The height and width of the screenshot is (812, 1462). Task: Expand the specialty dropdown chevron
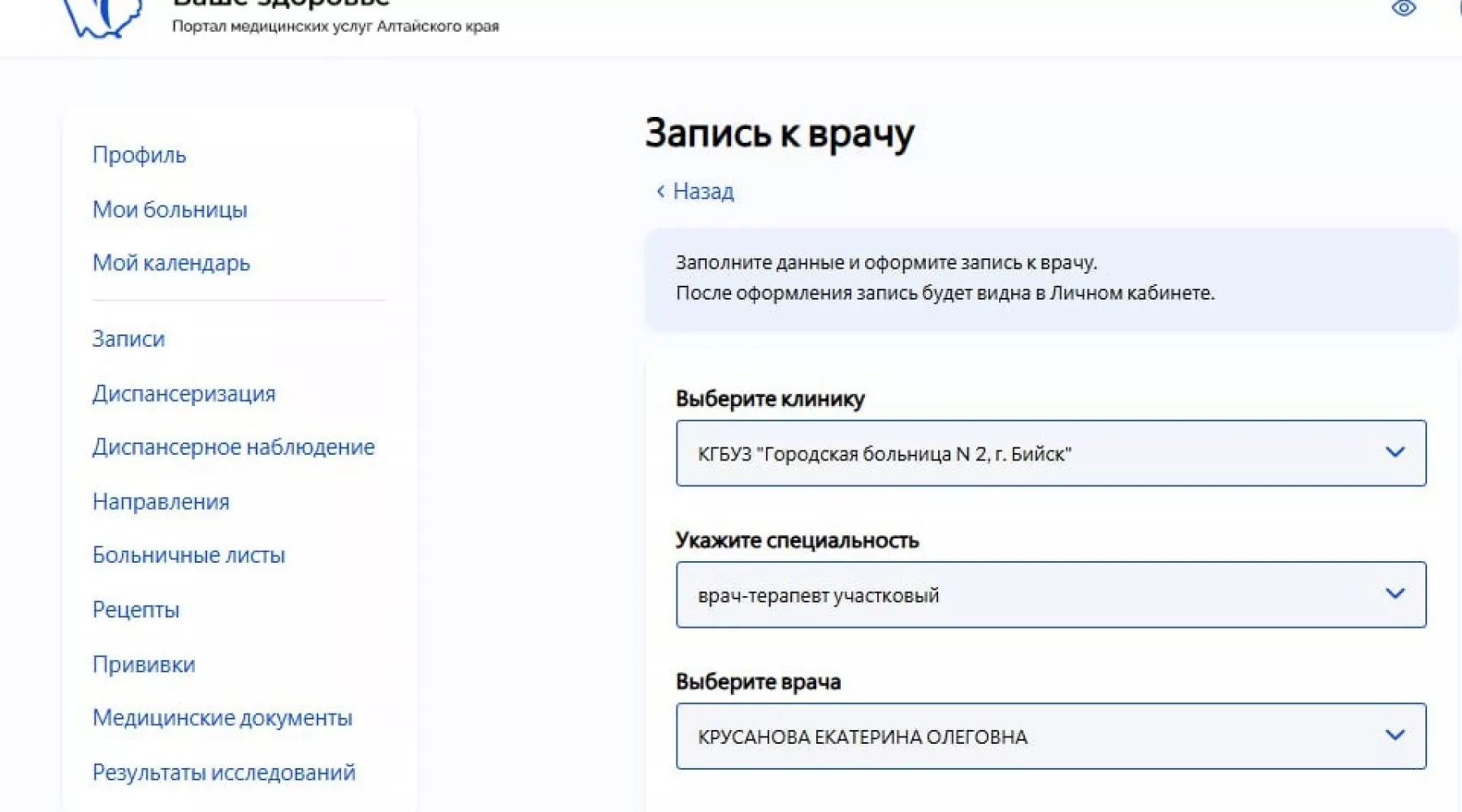[1395, 594]
